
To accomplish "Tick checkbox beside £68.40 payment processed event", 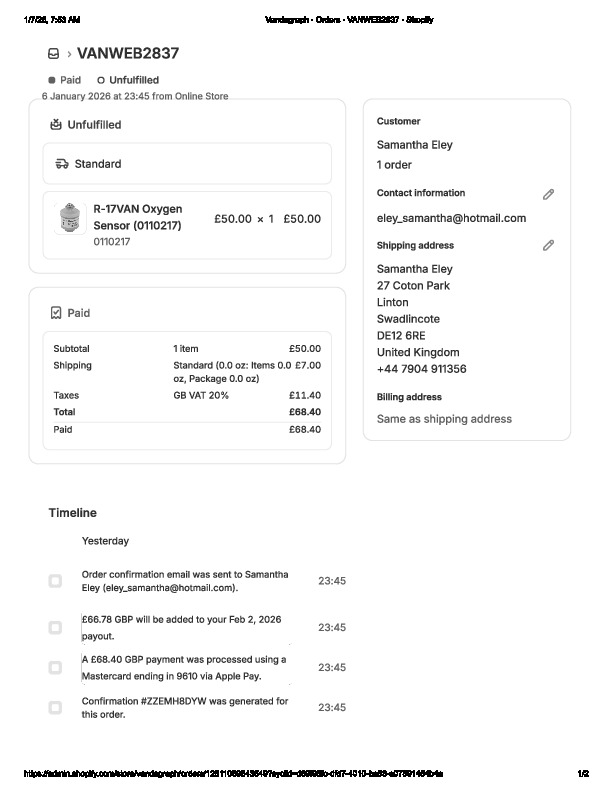I will (55, 668).
